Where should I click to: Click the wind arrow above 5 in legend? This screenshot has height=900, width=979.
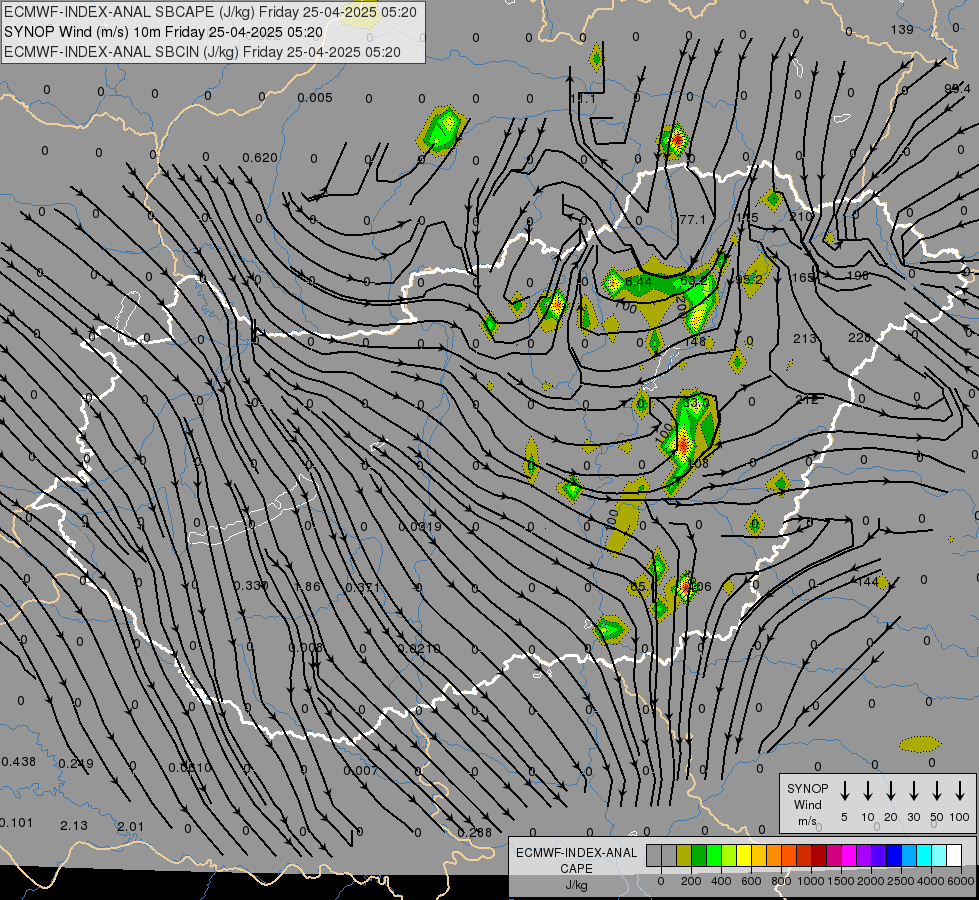click(x=845, y=791)
